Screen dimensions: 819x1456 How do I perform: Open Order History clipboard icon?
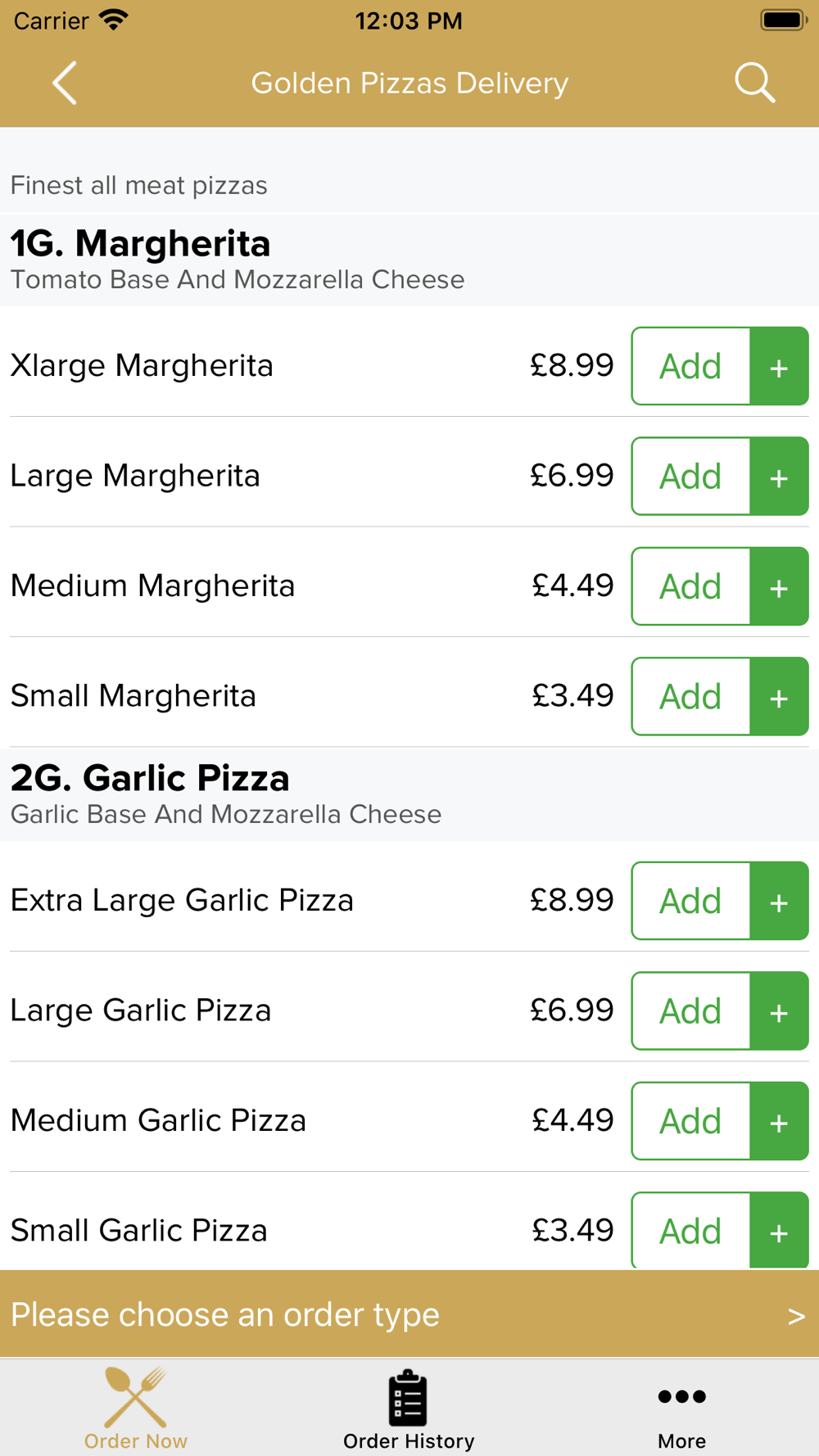pos(408,1397)
